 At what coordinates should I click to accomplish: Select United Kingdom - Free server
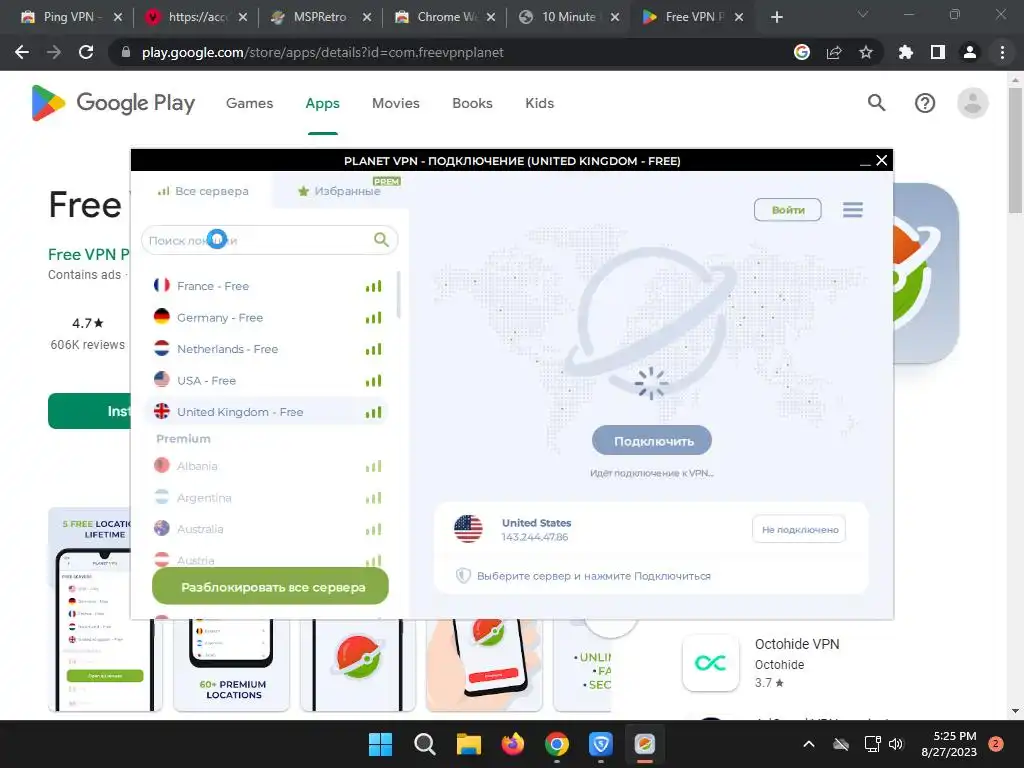(266, 412)
